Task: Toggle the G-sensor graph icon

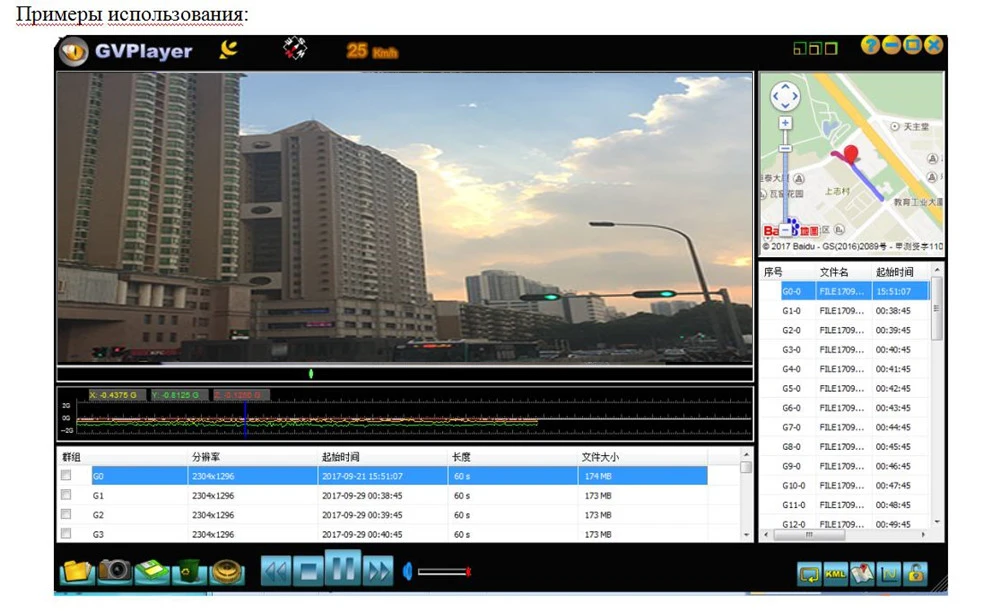Action: point(889,574)
